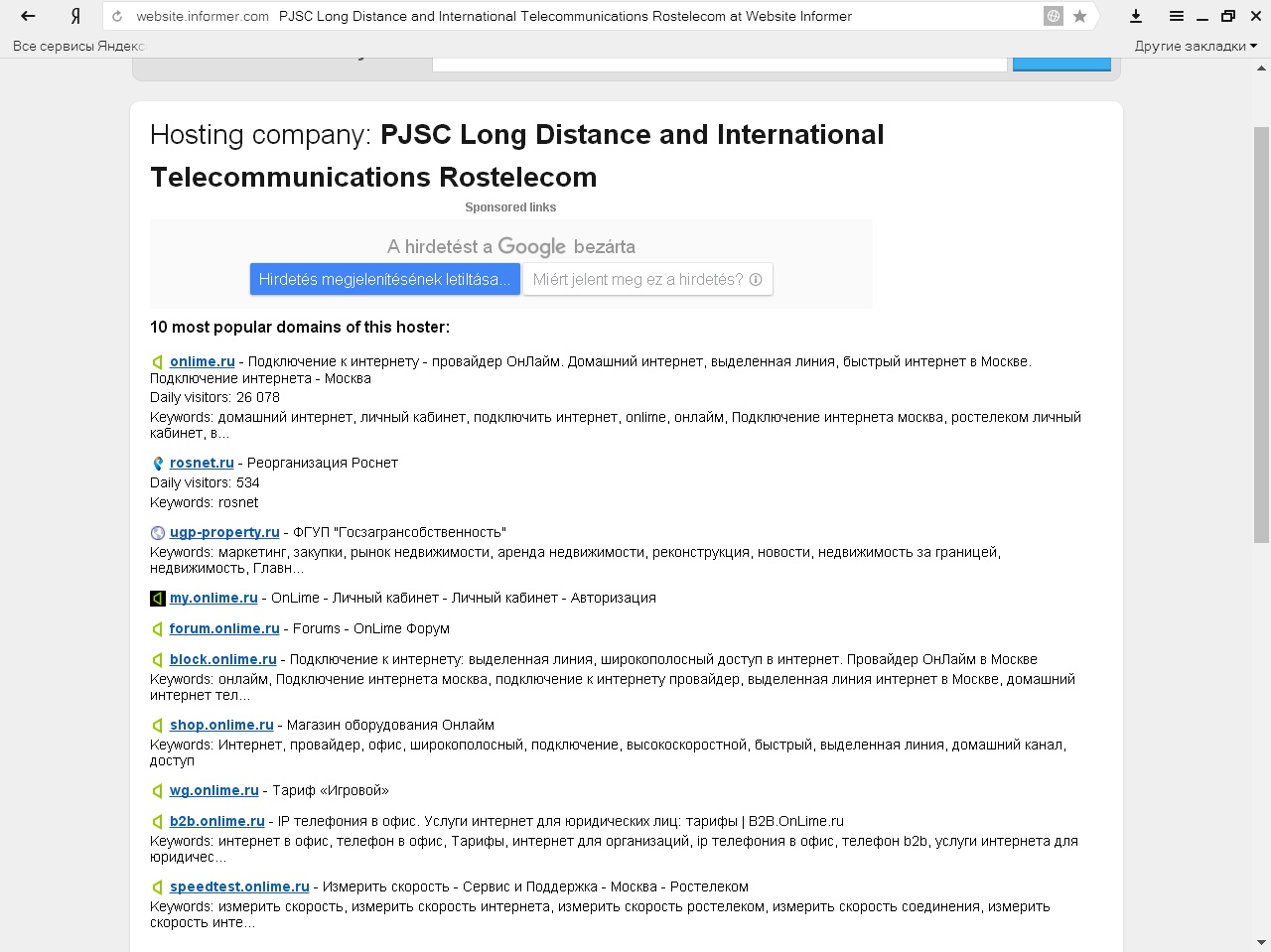Click the scrollbar down arrow

pyautogui.click(x=1261, y=942)
